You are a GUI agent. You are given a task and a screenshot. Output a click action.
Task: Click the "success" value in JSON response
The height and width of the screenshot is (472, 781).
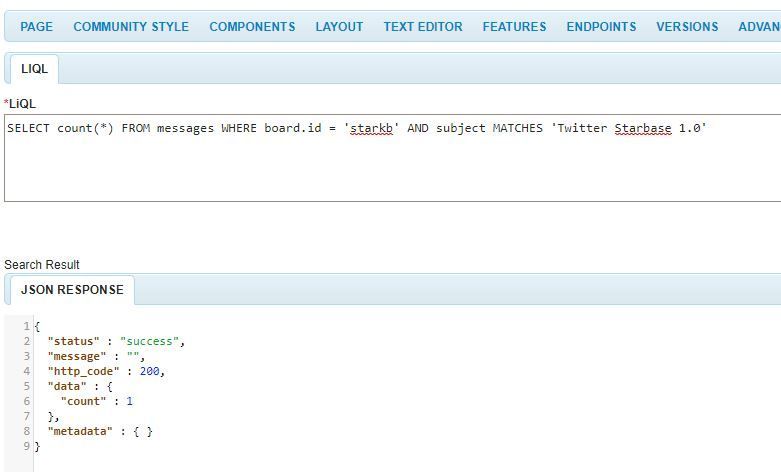pos(149,342)
